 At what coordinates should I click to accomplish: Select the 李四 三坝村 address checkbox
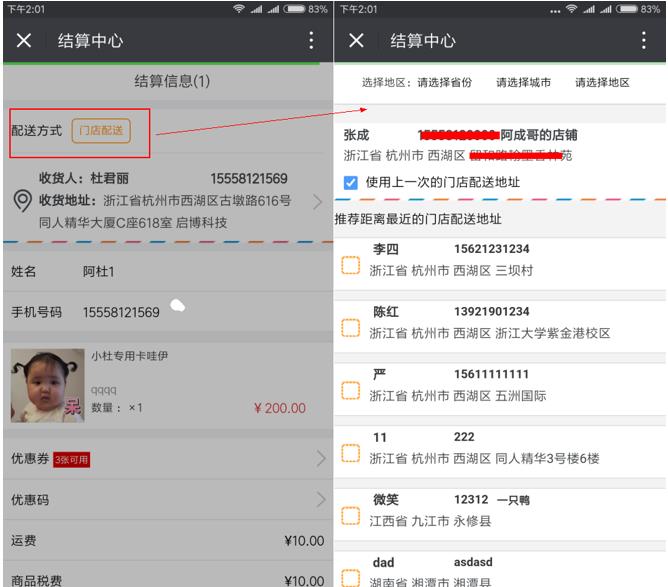point(350,265)
